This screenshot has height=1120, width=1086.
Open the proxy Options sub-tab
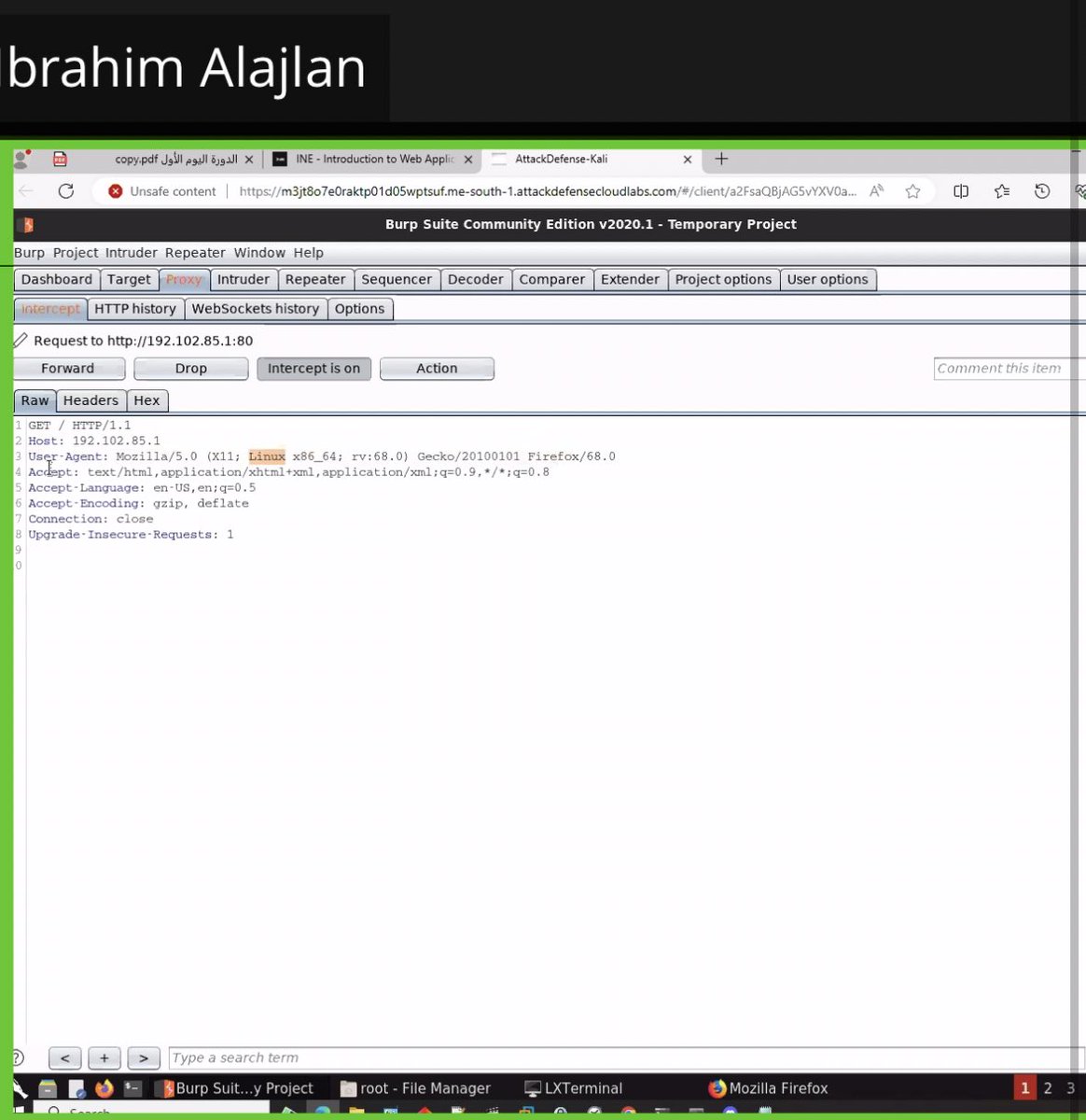point(360,309)
